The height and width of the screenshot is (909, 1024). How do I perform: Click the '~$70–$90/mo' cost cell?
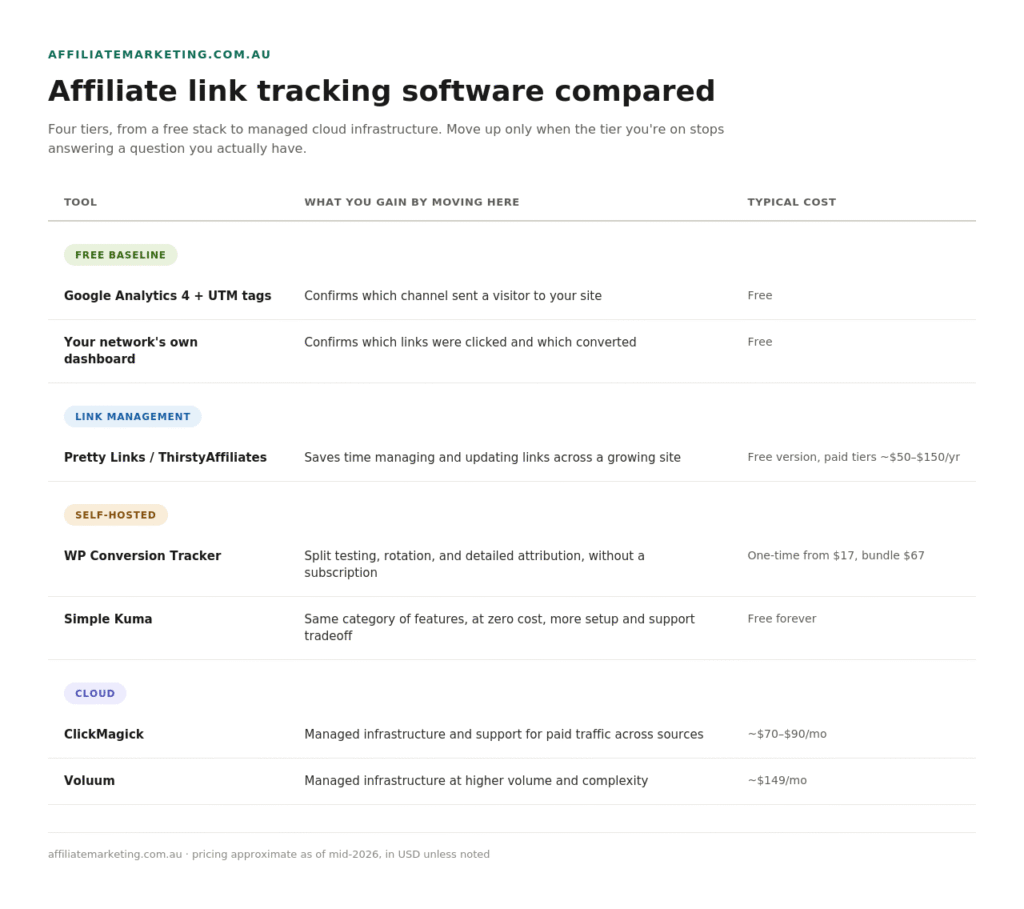[x=787, y=734]
